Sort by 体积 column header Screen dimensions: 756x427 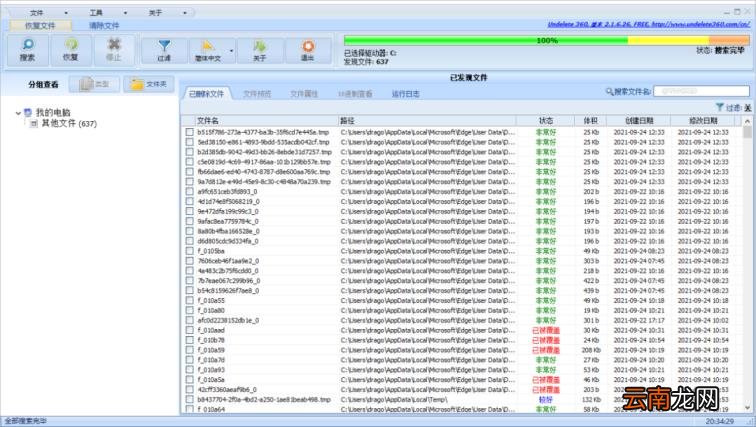(591, 120)
